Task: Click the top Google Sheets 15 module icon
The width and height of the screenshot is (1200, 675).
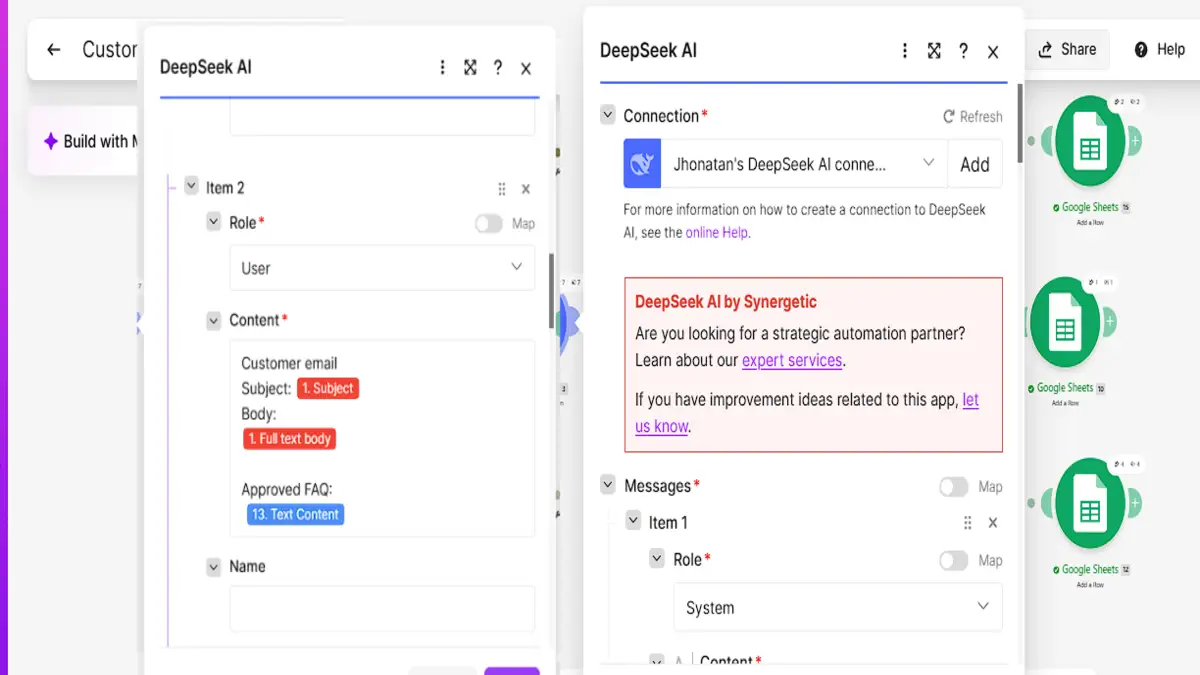Action: click(1089, 142)
